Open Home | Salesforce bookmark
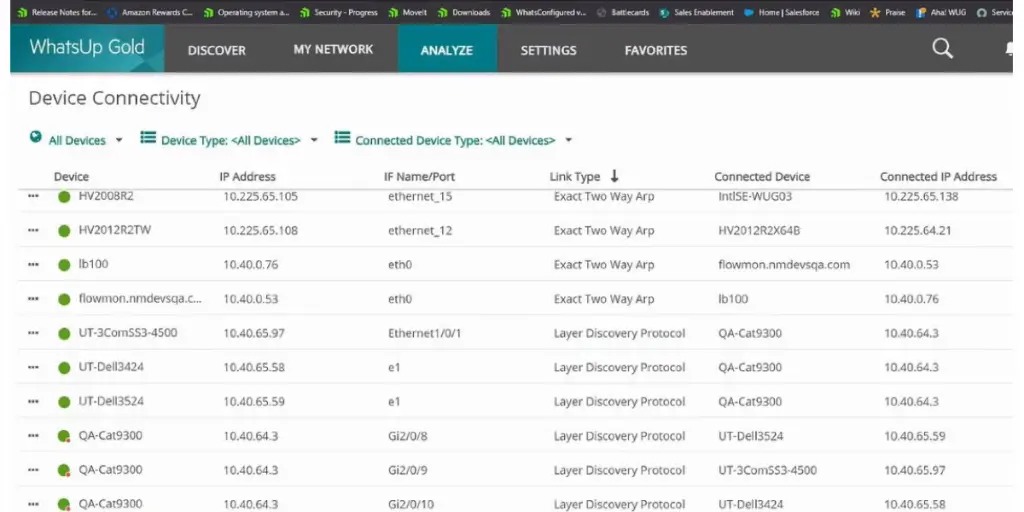This screenshot has height=512, width=1024. [x=781, y=12]
